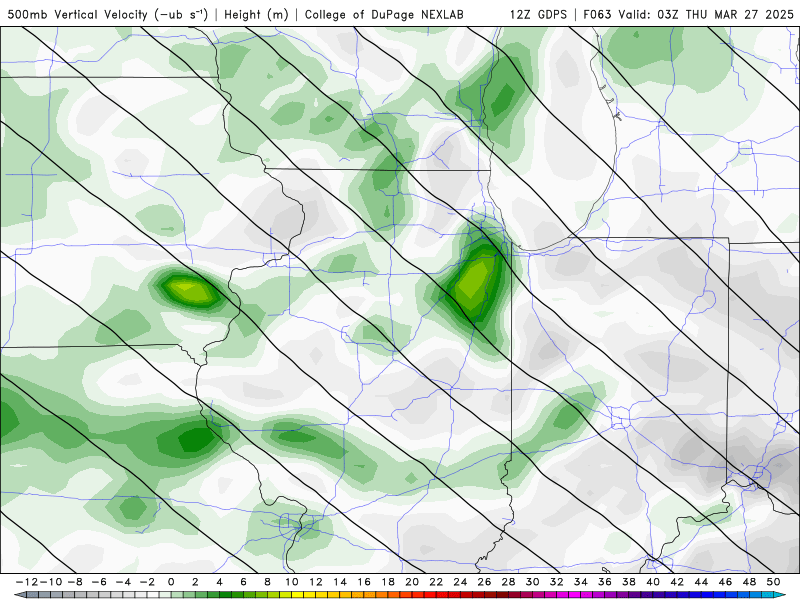800x600 pixels.
Task: Choose the 42 number on the color legend
Action: point(677,582)
